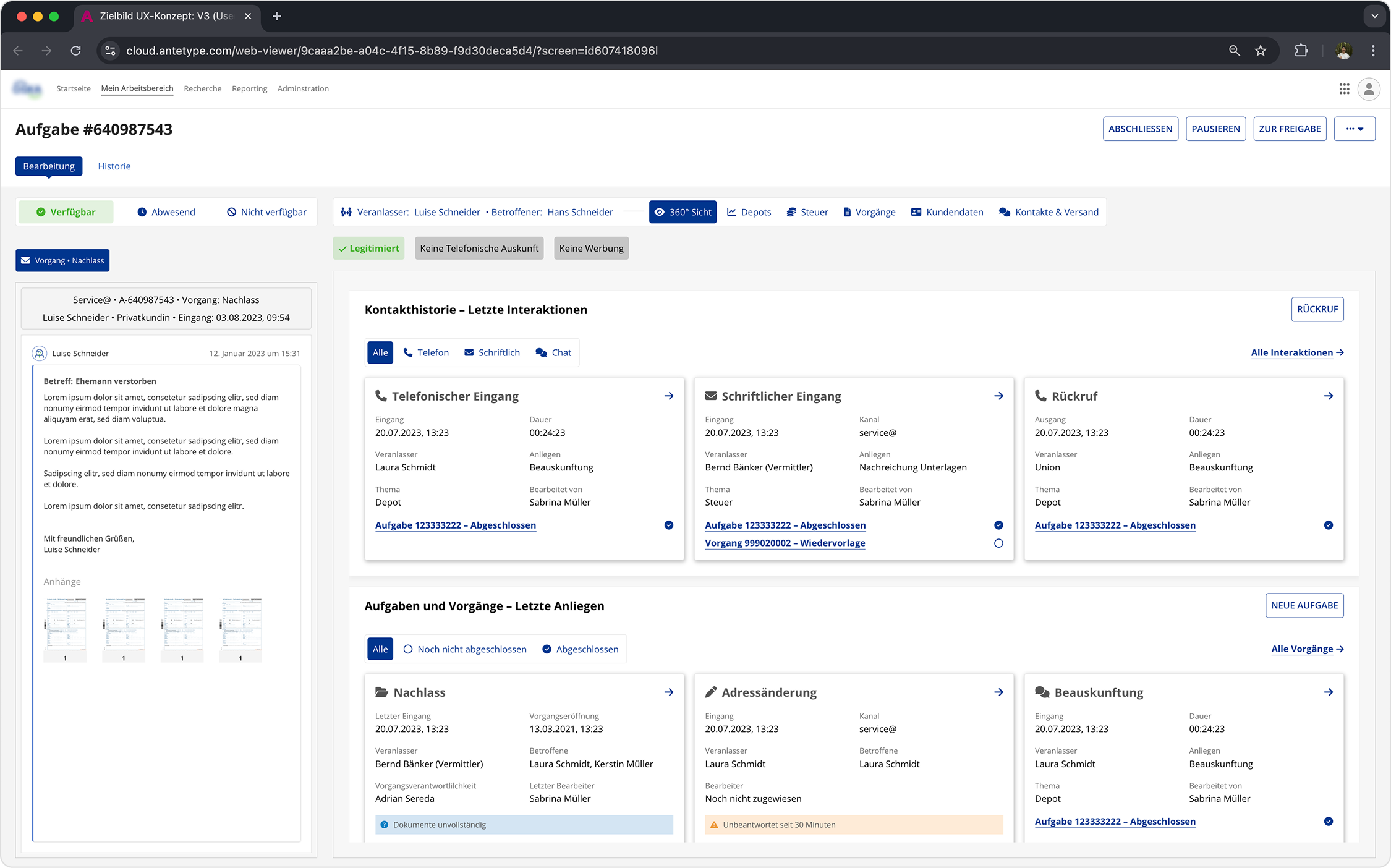The image size is (1391, 868).
Task: Click the browser reload icon
Action: (x=75, y=51)
